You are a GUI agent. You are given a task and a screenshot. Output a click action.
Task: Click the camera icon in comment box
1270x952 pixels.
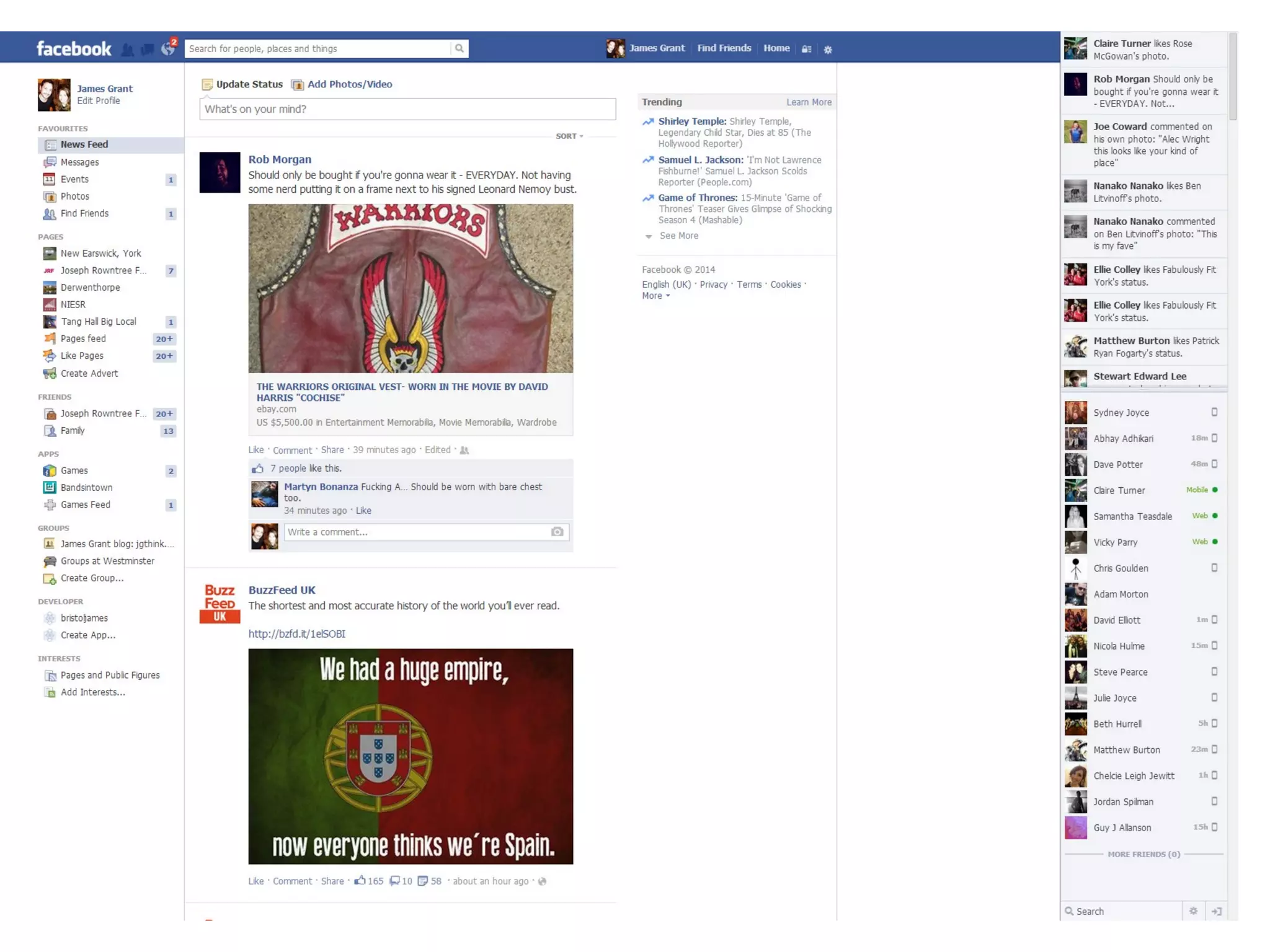(557, 532)
